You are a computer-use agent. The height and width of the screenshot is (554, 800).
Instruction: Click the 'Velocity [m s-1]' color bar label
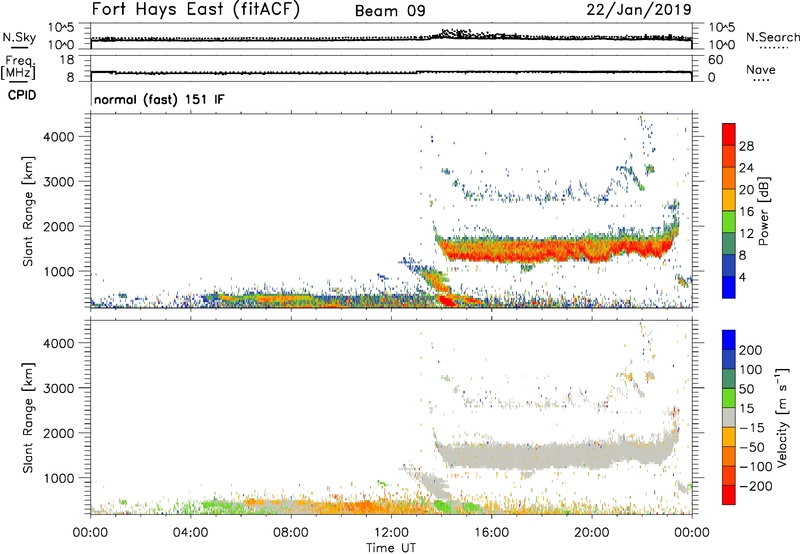[782, 417]
